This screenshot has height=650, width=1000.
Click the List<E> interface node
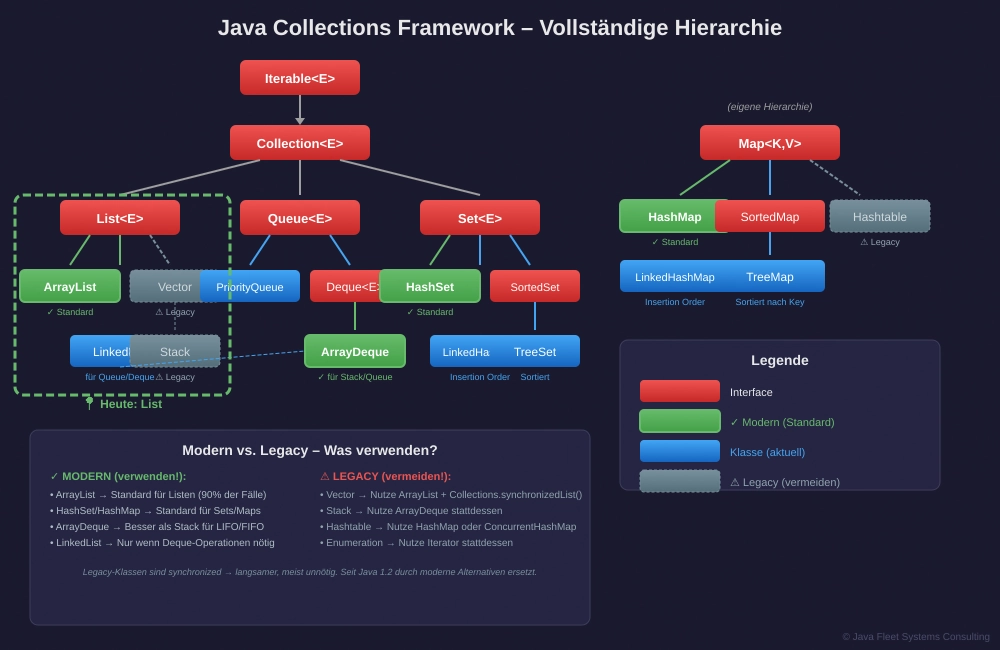coord(120,218)
